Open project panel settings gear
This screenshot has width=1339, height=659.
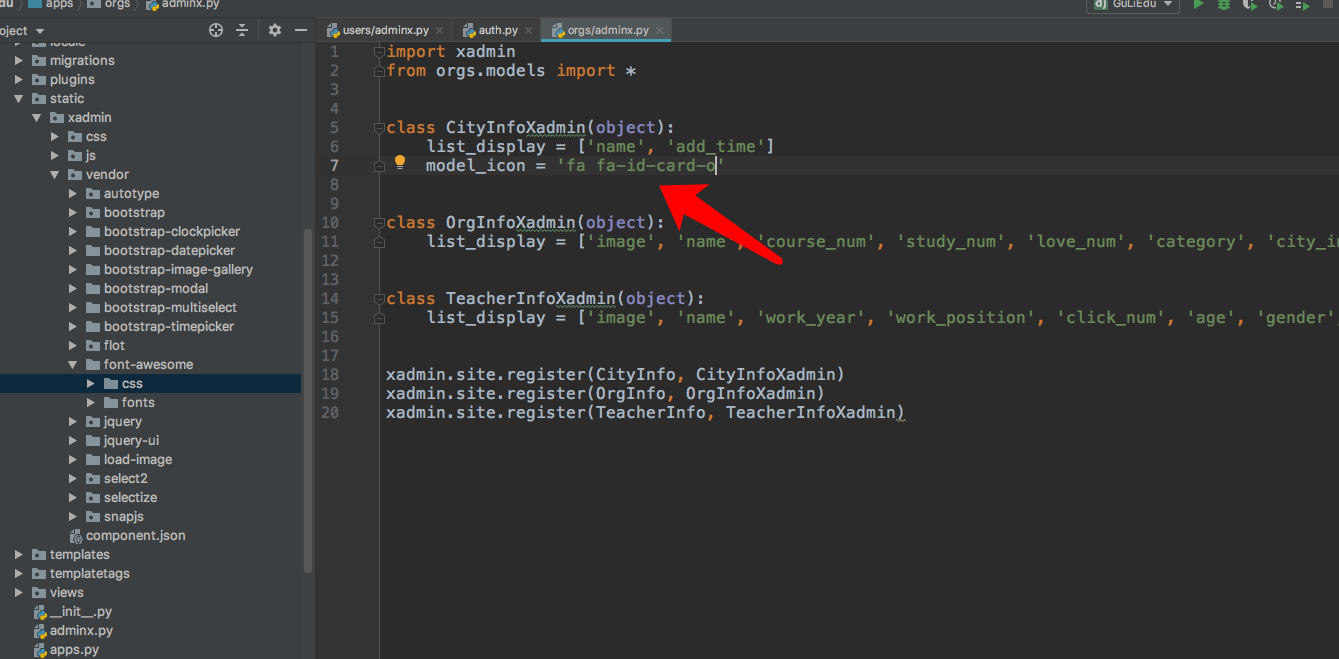click(275, 31)
